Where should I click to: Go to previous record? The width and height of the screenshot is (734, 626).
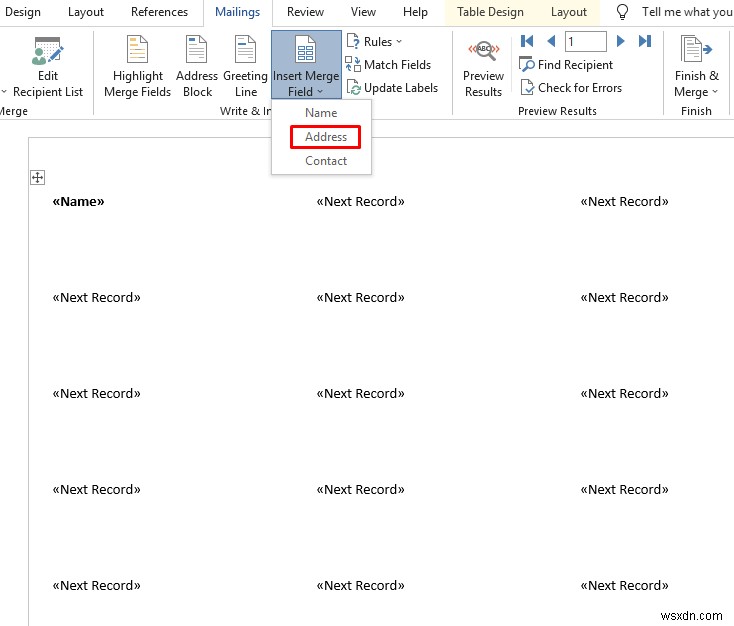pos(551,41)
